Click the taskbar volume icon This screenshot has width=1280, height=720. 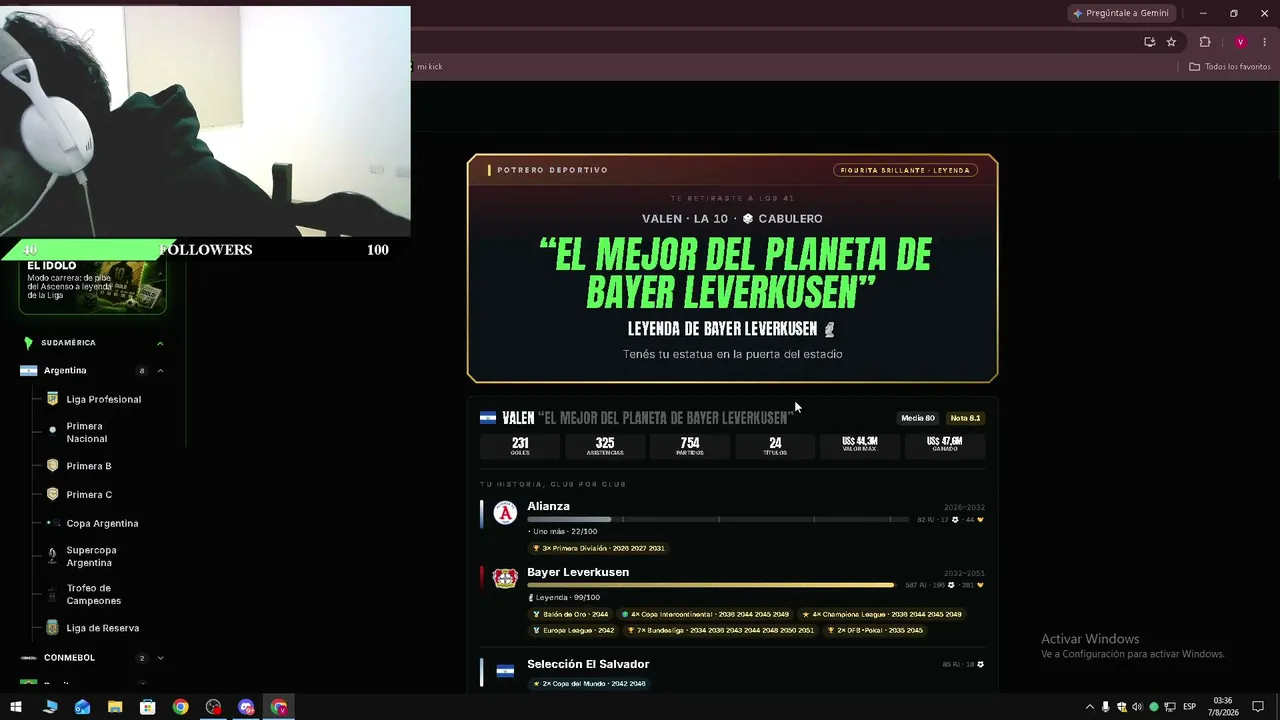pyautogui.click(x=1137, y=707)
